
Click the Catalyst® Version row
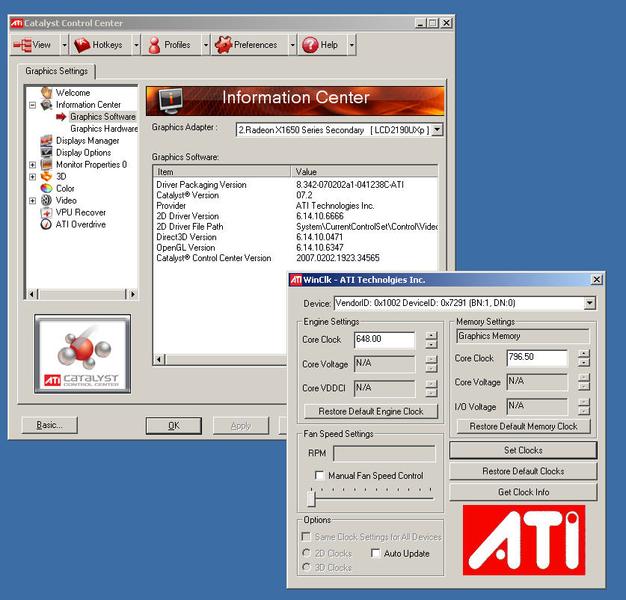pos(295,195)
